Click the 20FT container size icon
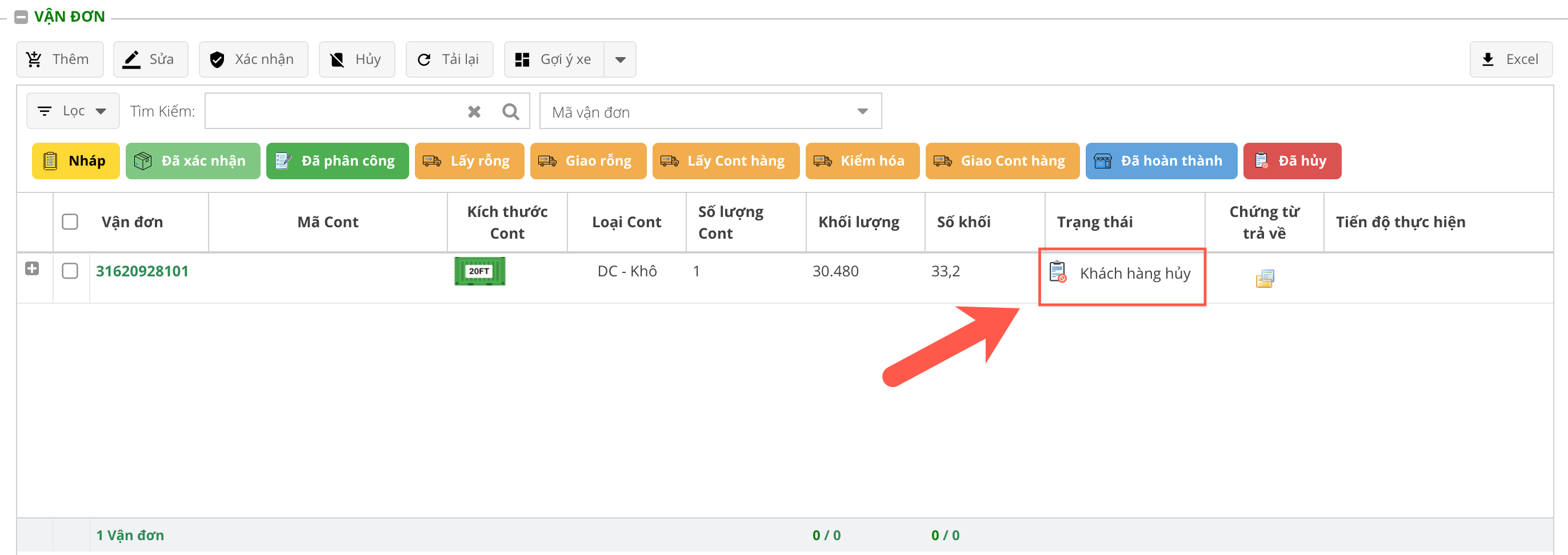 tap(479, 271)
